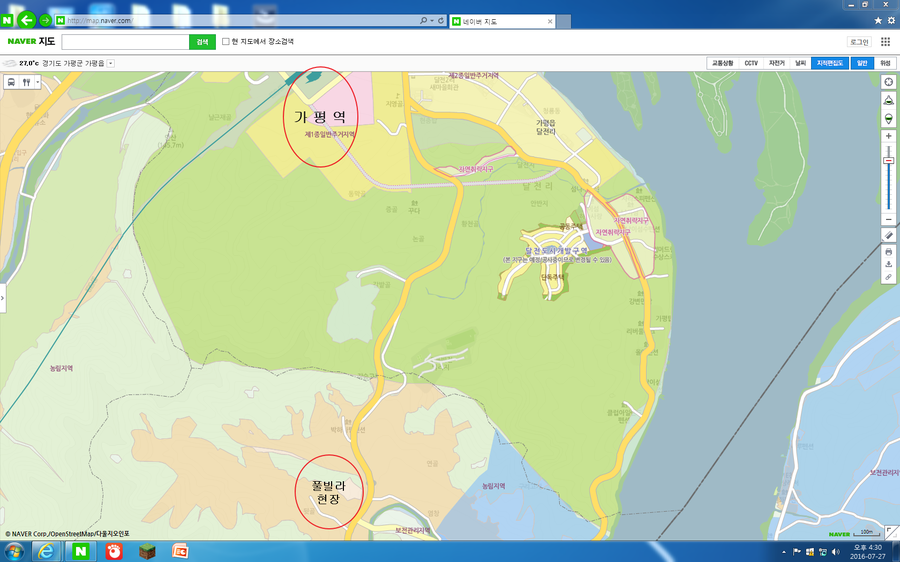
Task: Expand the map category dropdown arrow
Action: pos(38,82)
